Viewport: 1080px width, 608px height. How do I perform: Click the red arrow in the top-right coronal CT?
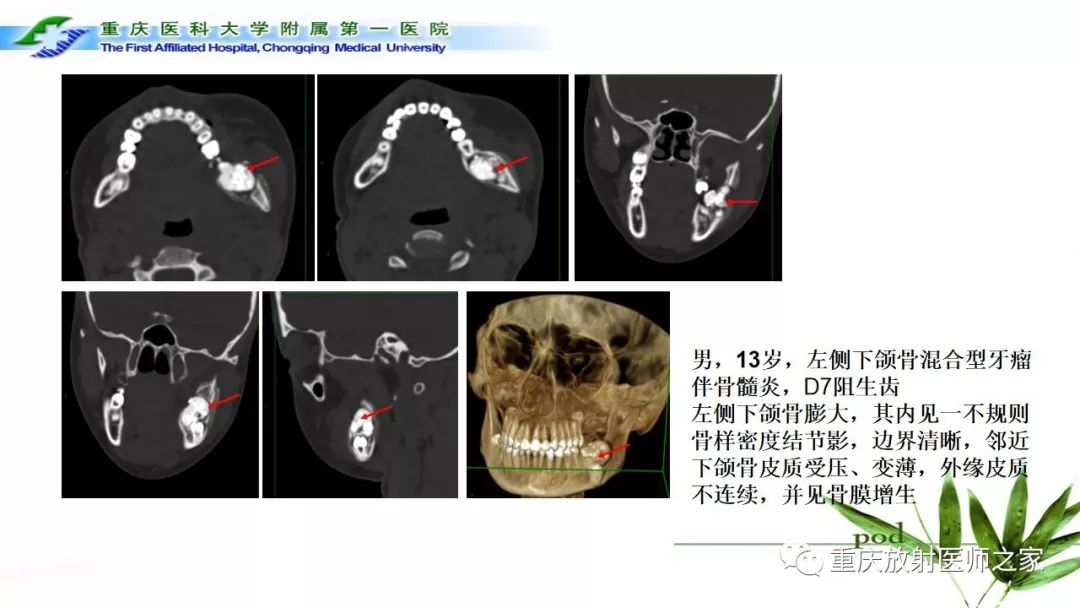(x=741, y=203)
